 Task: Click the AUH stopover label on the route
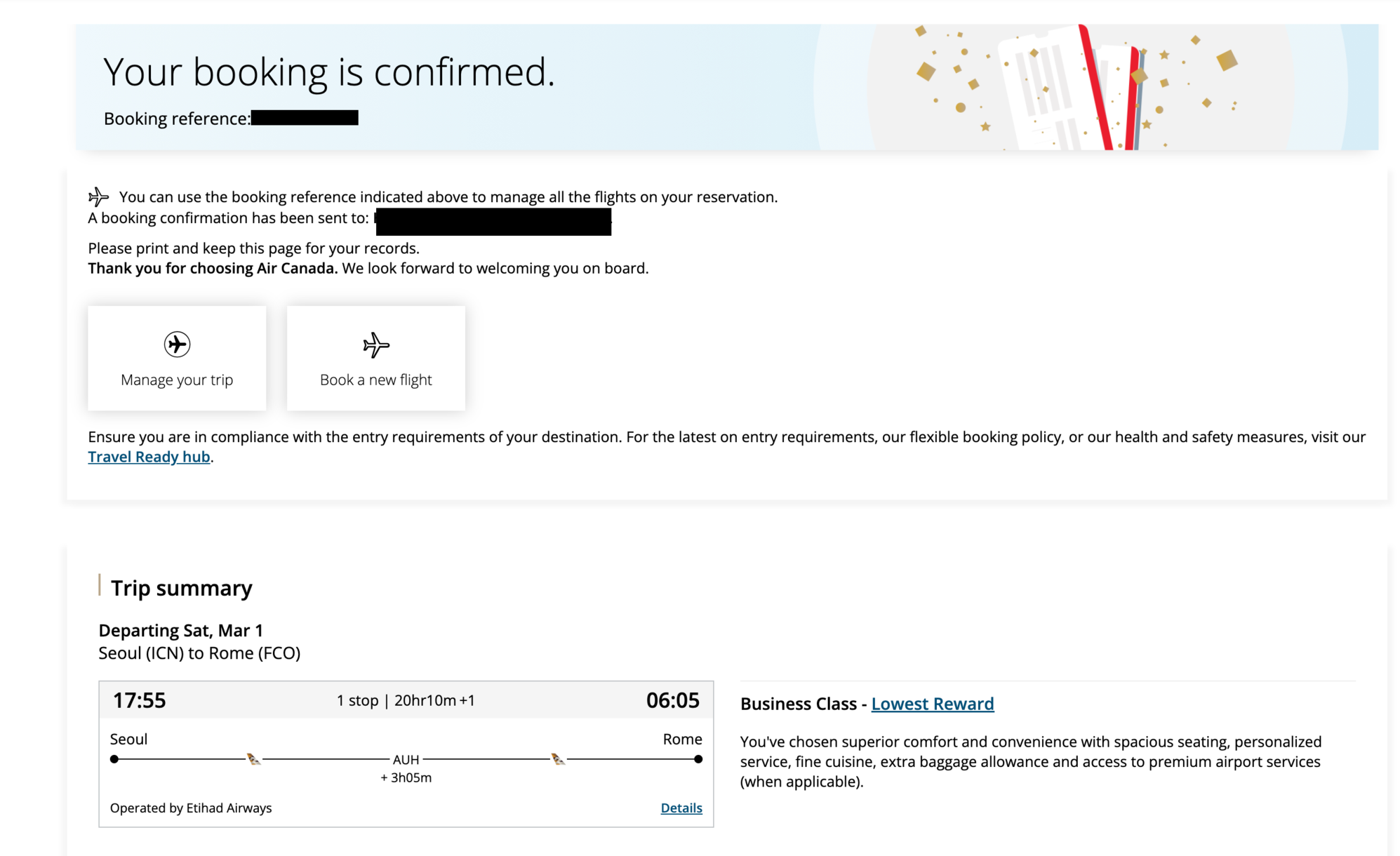(406, 760)
